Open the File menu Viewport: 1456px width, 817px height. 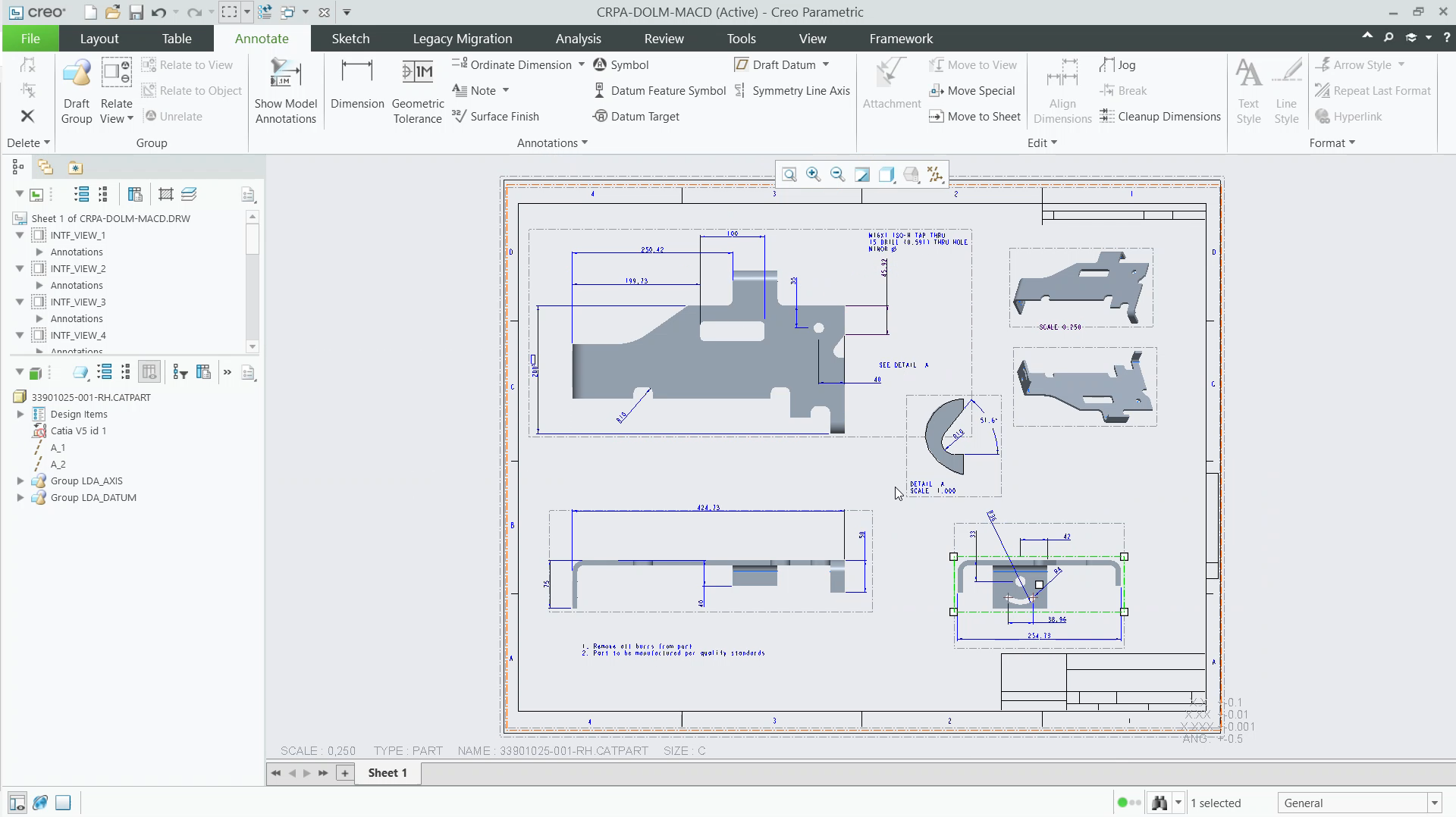click(x=30, y=39)
